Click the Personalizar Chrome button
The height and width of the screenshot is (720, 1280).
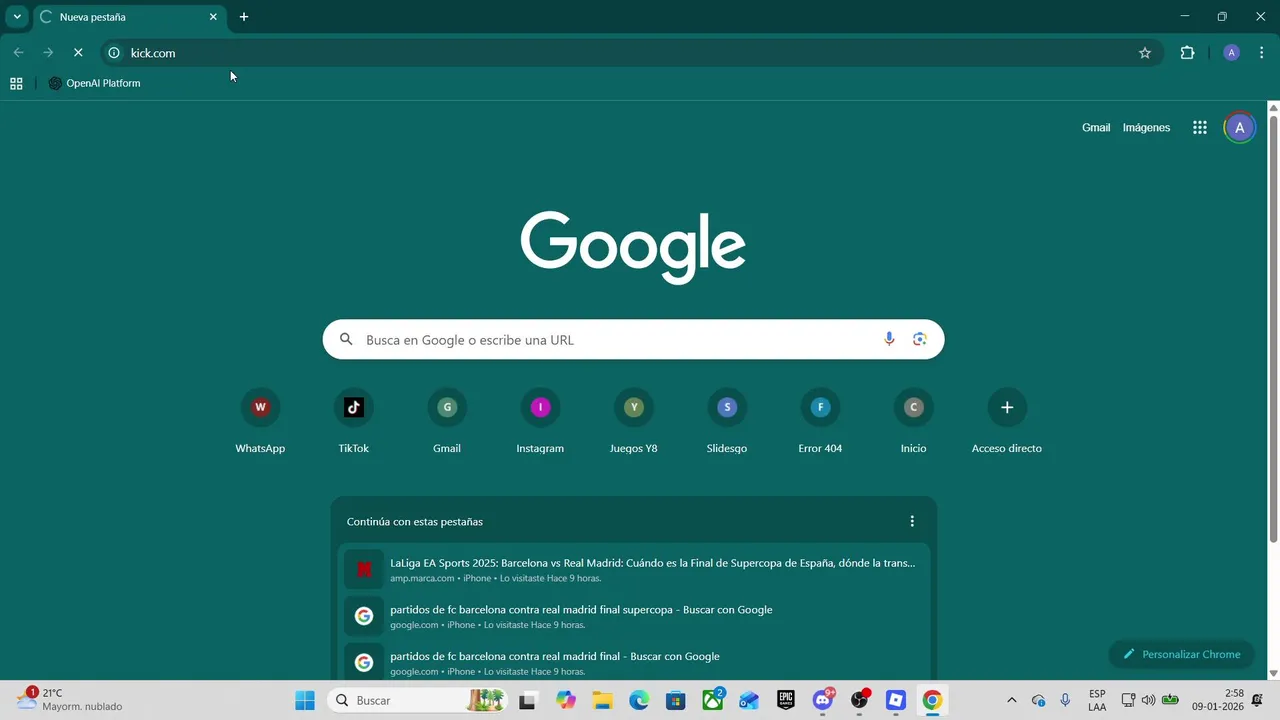tap(1181, 654)
